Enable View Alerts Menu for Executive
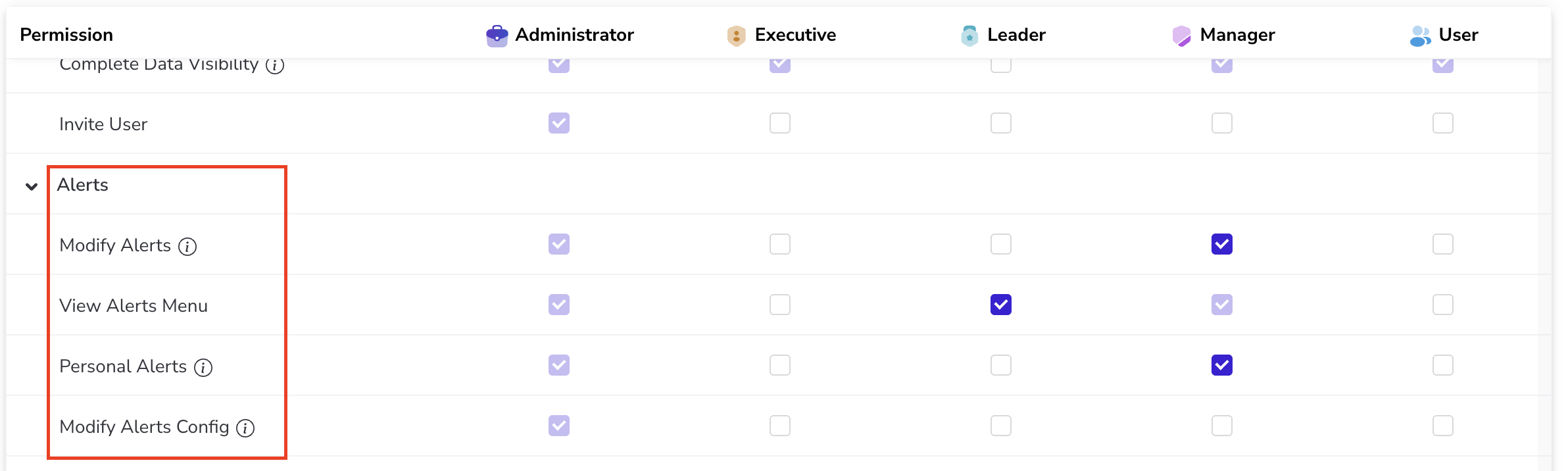This screenshot has width=1568, height=471. point(779,305)
